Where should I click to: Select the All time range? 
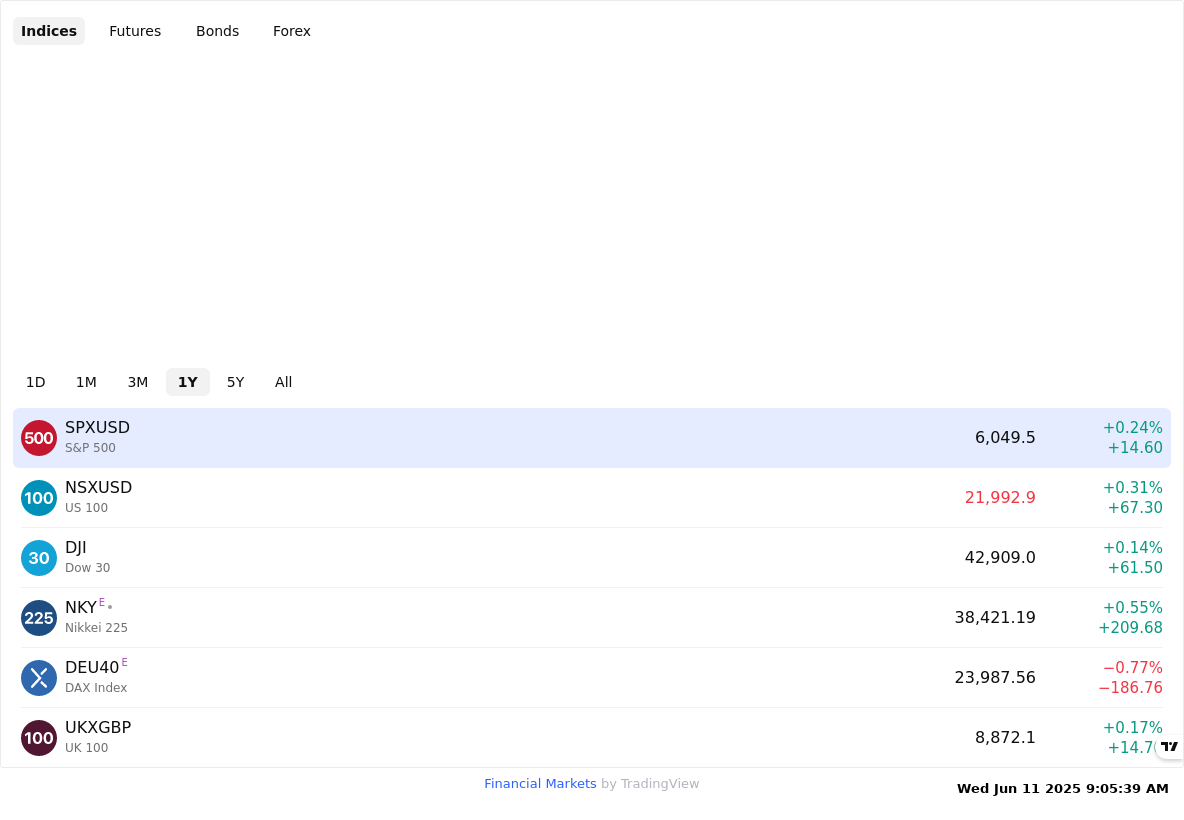click(x=283, y=382)
